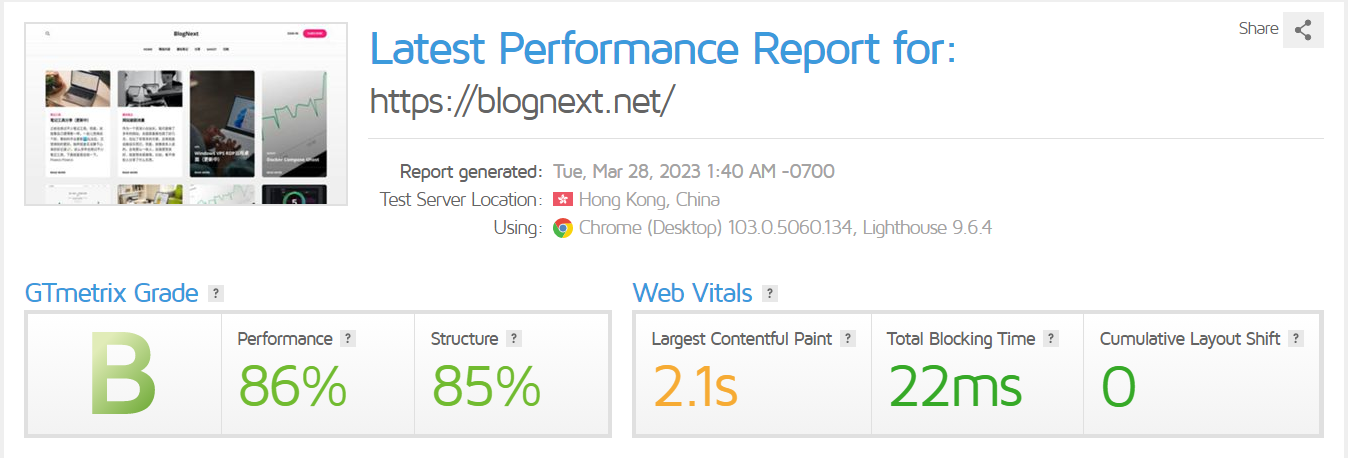Click the GTmetrix Grade heading
This screenshot has width=1348, height=458.
tap(111, 294)
